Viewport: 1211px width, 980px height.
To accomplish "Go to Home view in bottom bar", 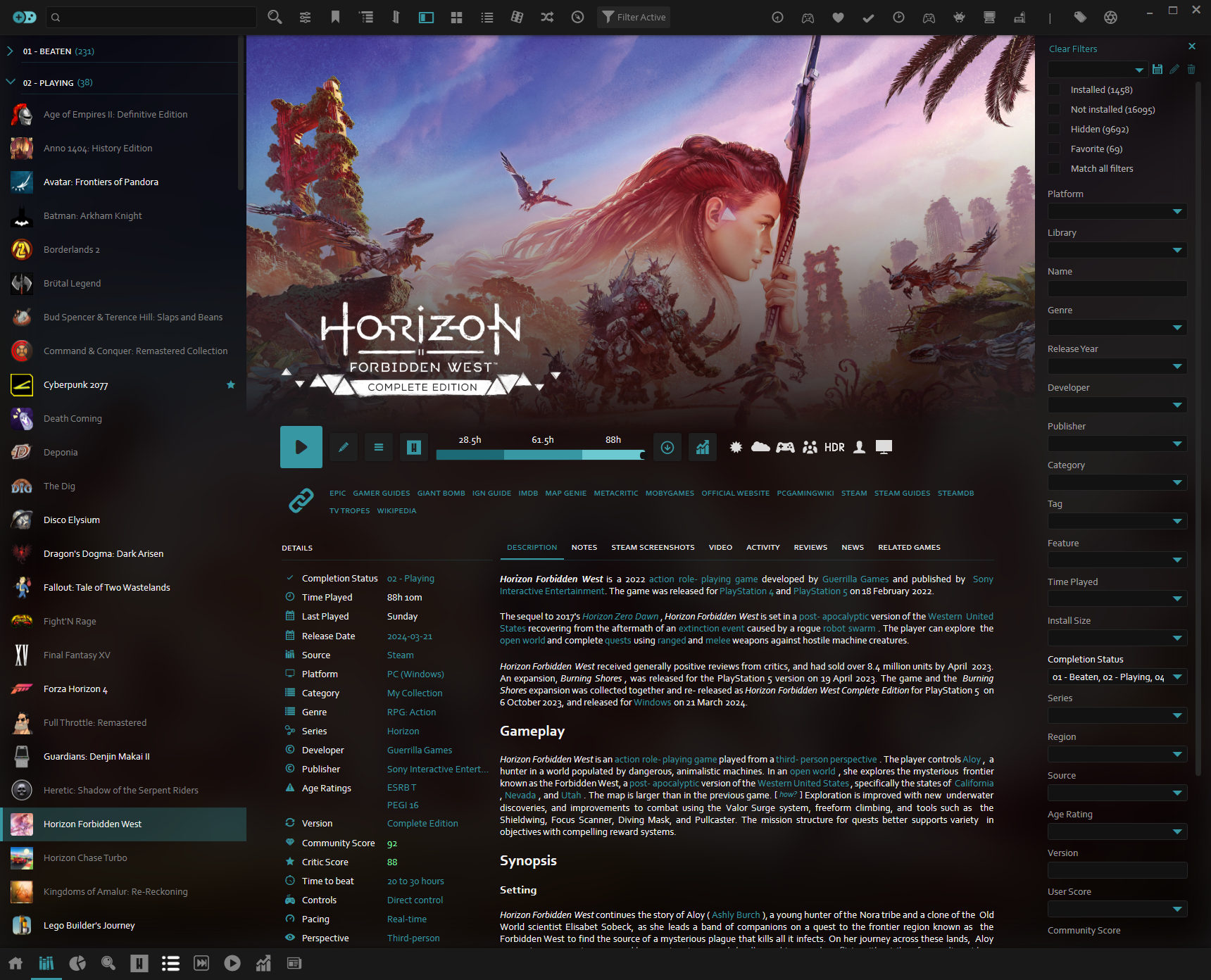I will point(15,963).
